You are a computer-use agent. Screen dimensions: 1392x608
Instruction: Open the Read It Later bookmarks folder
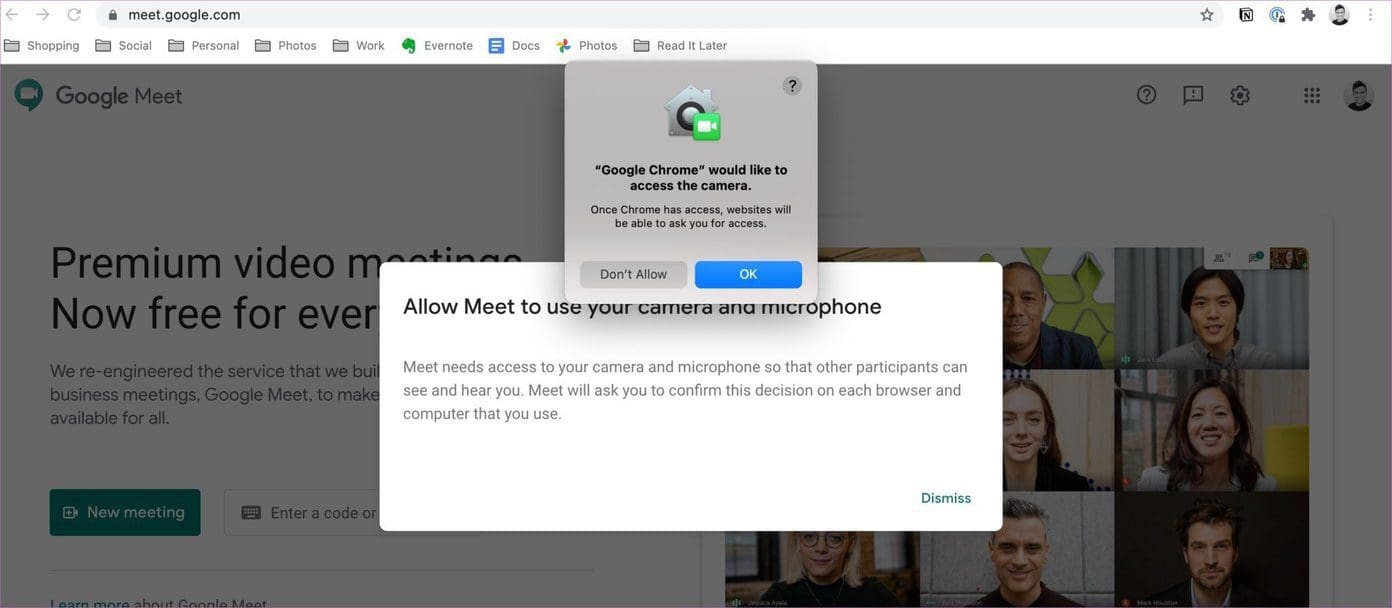(680, 45)
